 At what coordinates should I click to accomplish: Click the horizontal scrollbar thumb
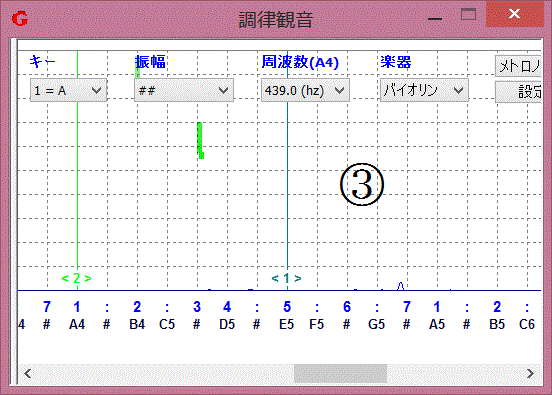point(340,374)
